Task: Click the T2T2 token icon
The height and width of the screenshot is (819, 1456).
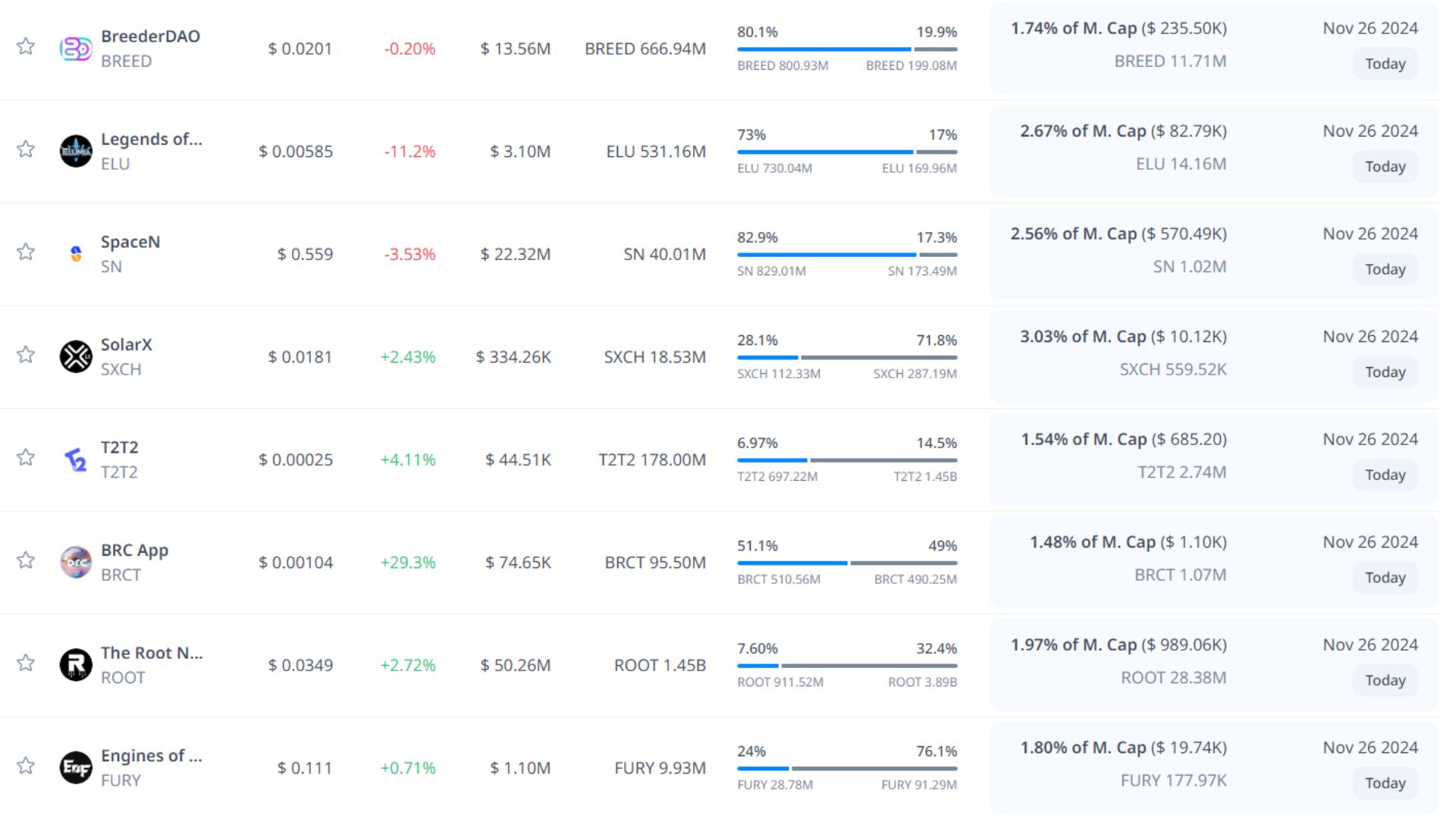Action: tap(76, 460)
